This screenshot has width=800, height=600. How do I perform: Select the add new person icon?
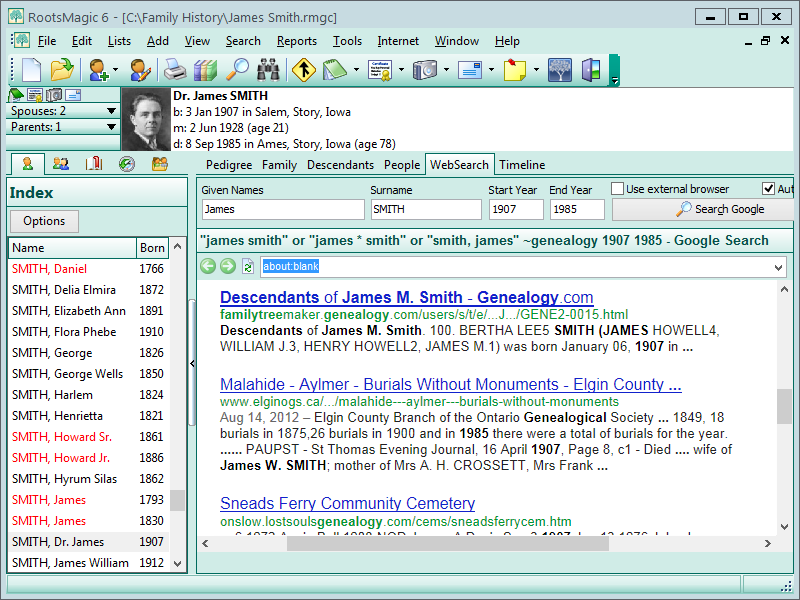coord(99,70)
